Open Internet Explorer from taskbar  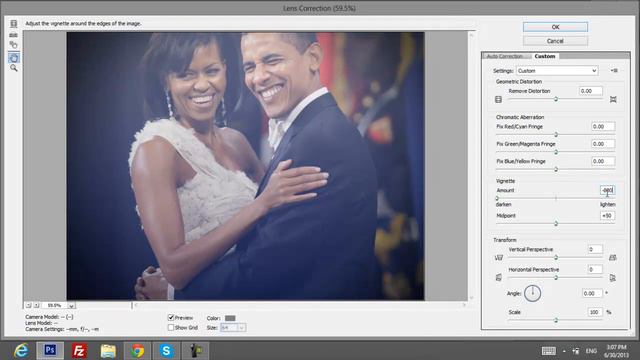click(21, 351)
